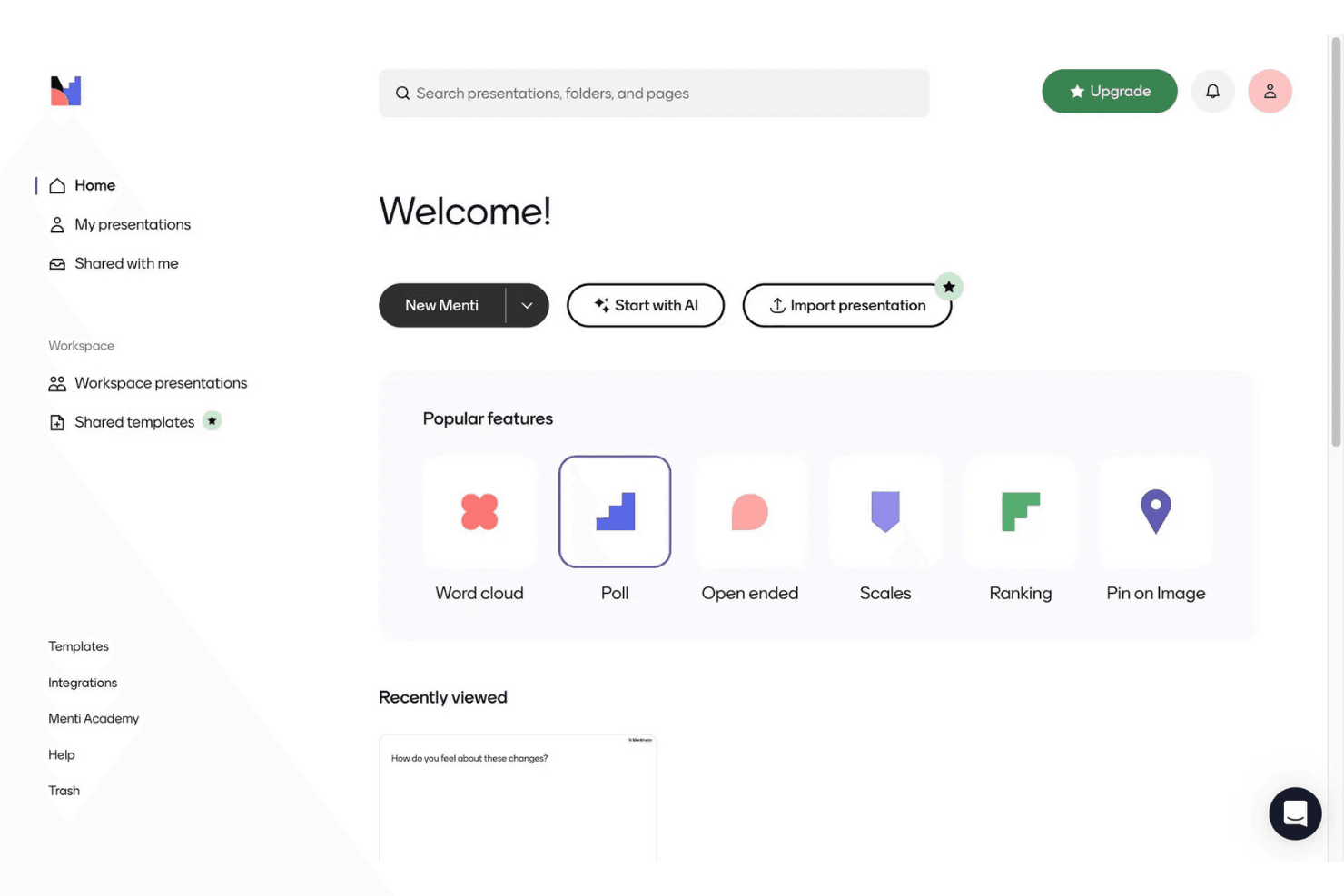1344x896 pixels.
Task: Open Shared with me
Action: click(114, 263)
